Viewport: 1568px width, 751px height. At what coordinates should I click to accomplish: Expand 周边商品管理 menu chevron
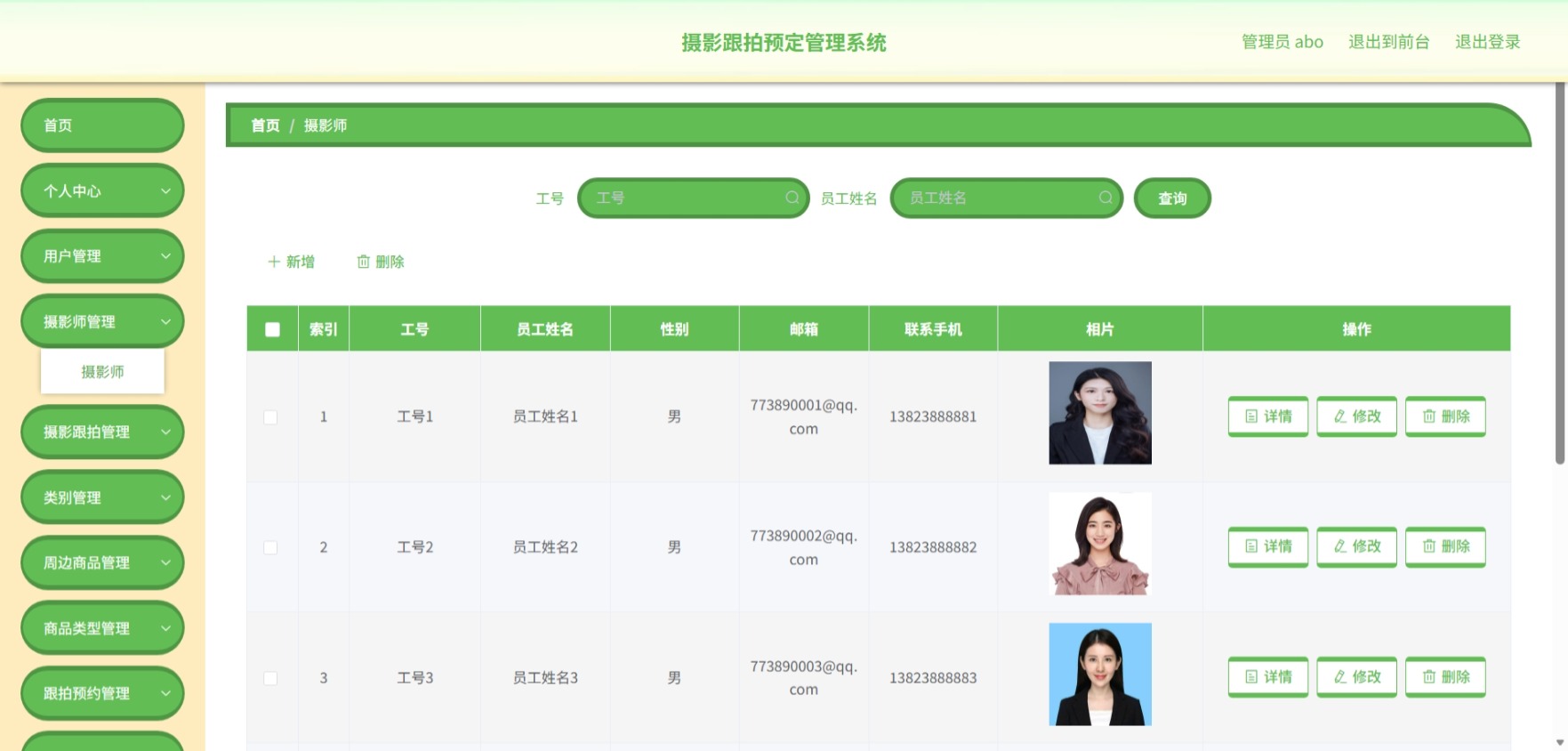(165, 562)
